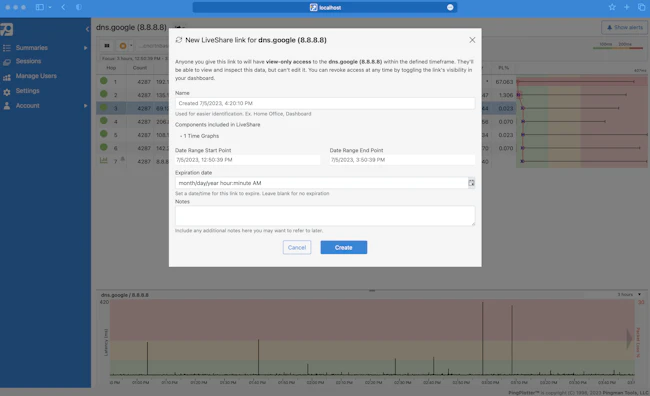Click the orange target icon in the trace toolbar
Image resolution: width=650 pixels, height=396 pixels.
[x=123, y=46]
